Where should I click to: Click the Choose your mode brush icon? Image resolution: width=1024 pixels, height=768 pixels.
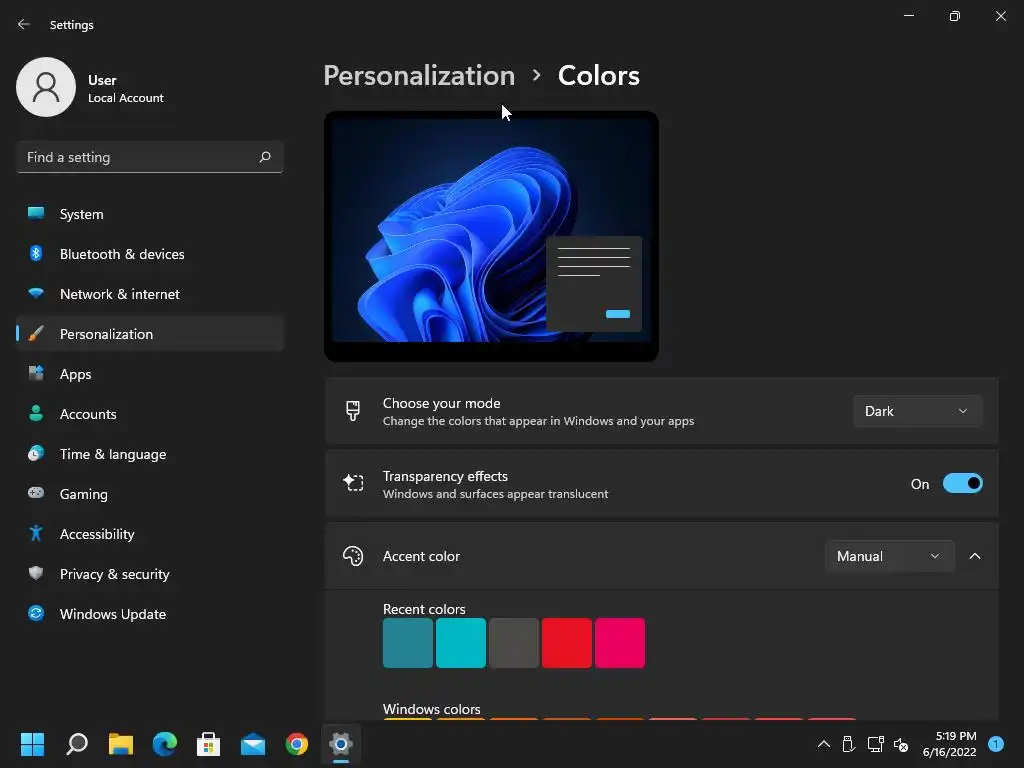click(x=353, y=411)
